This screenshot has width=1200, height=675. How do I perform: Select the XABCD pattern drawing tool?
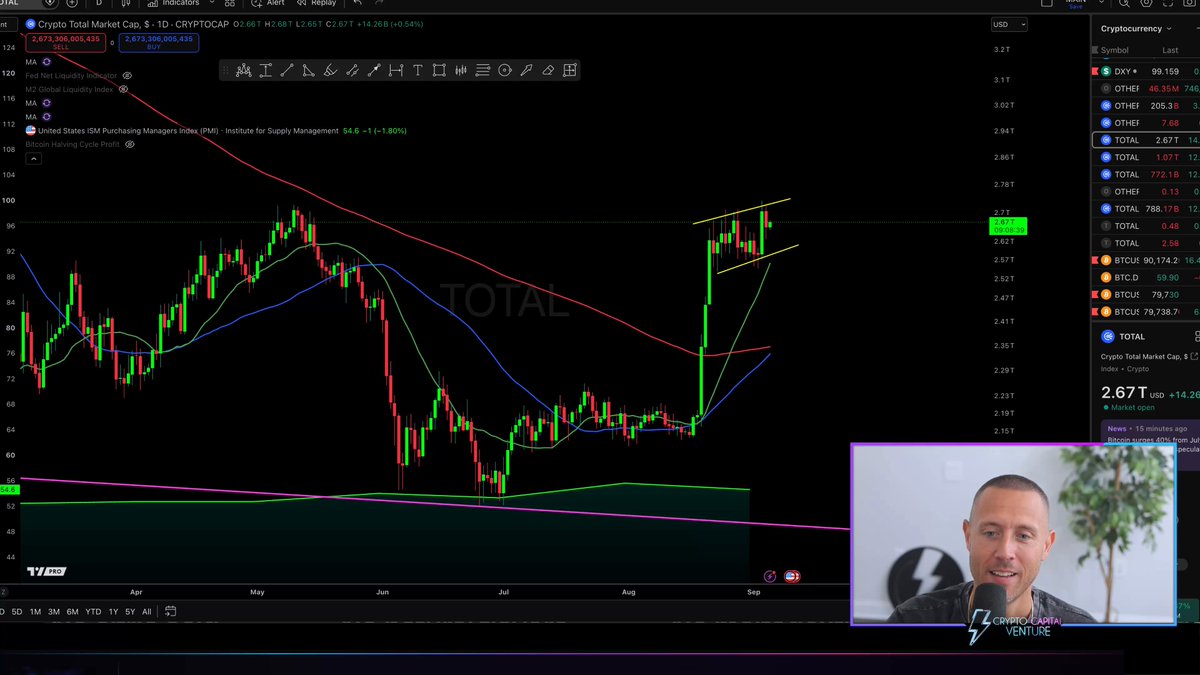tap(243, 70)
